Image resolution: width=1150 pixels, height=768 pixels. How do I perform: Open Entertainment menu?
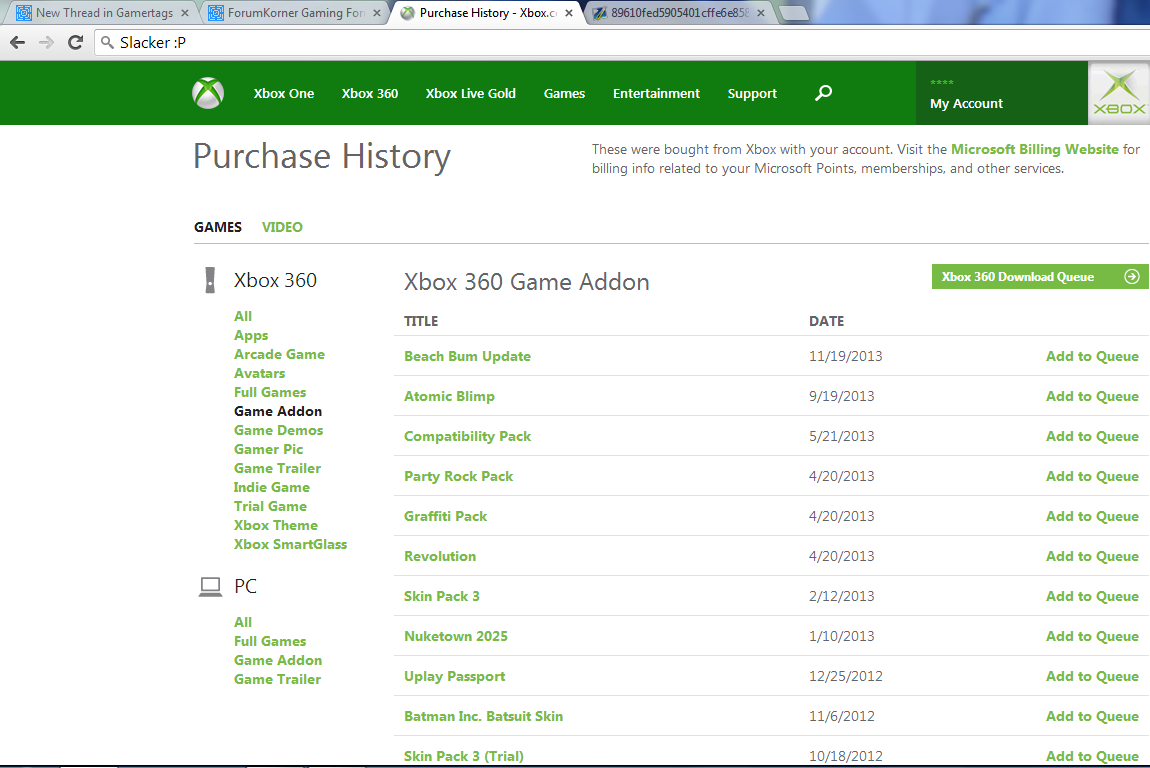point(656,93)
